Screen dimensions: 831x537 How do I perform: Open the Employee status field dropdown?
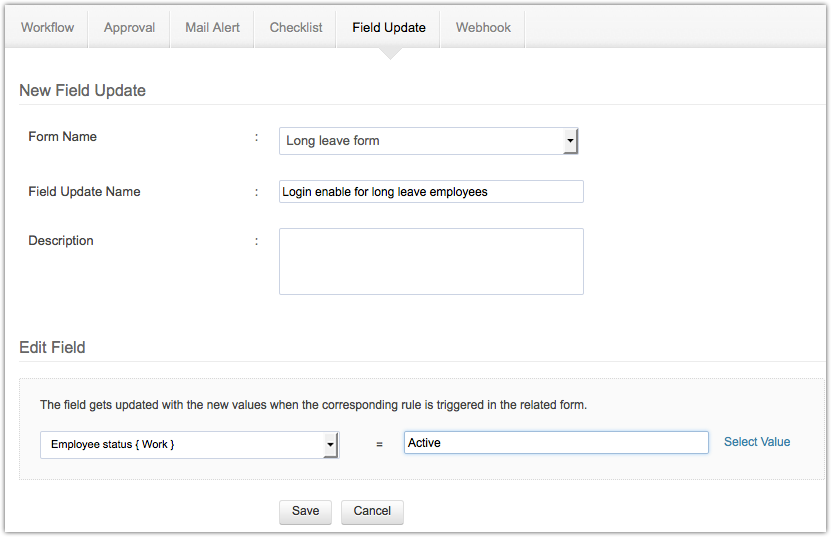(189, 444)
